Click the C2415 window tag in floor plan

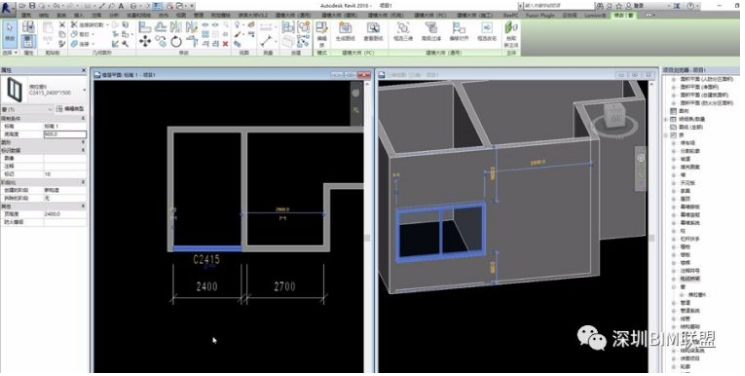(206, 260)
